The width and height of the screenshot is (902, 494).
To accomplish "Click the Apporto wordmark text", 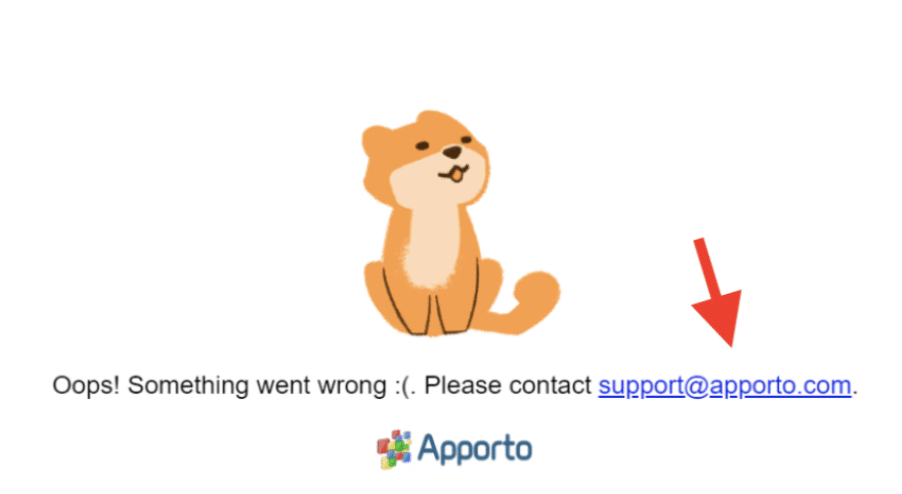I will (475, 449).
